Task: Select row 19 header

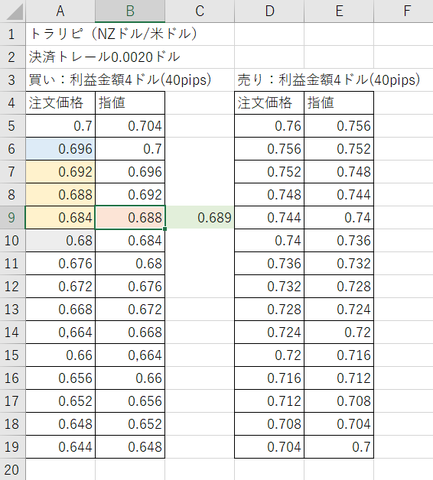Action: pyautogui.click(x=13, y=447)
